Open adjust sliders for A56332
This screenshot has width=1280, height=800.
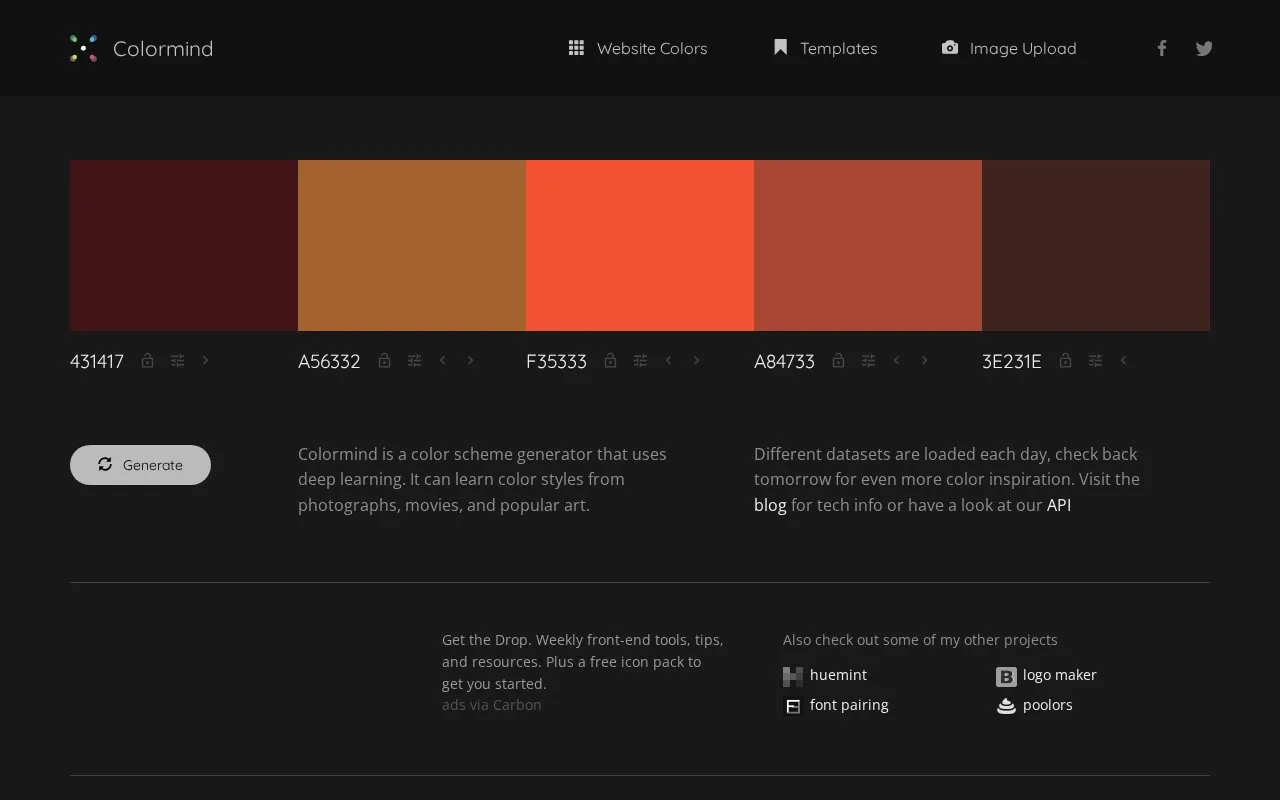[x=414, y=360]
